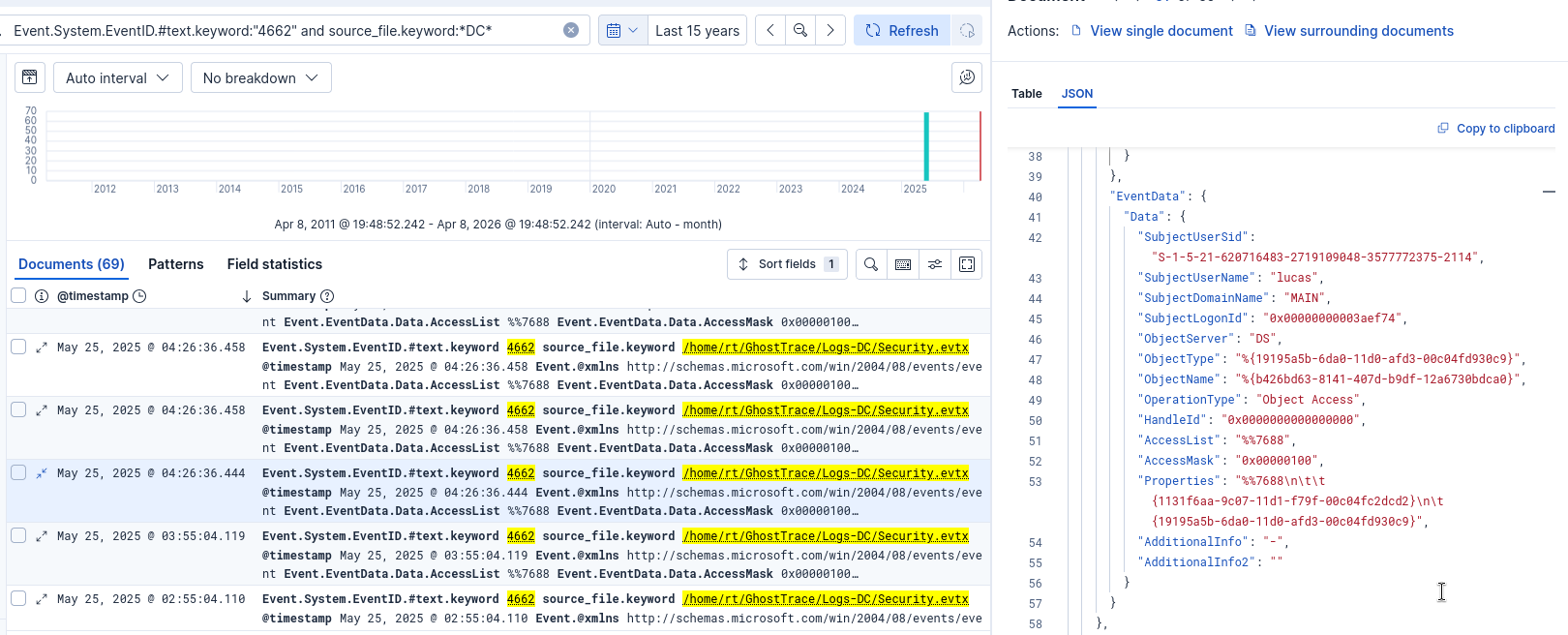Enter fullscreen mode for the data grid

[967, 264]
